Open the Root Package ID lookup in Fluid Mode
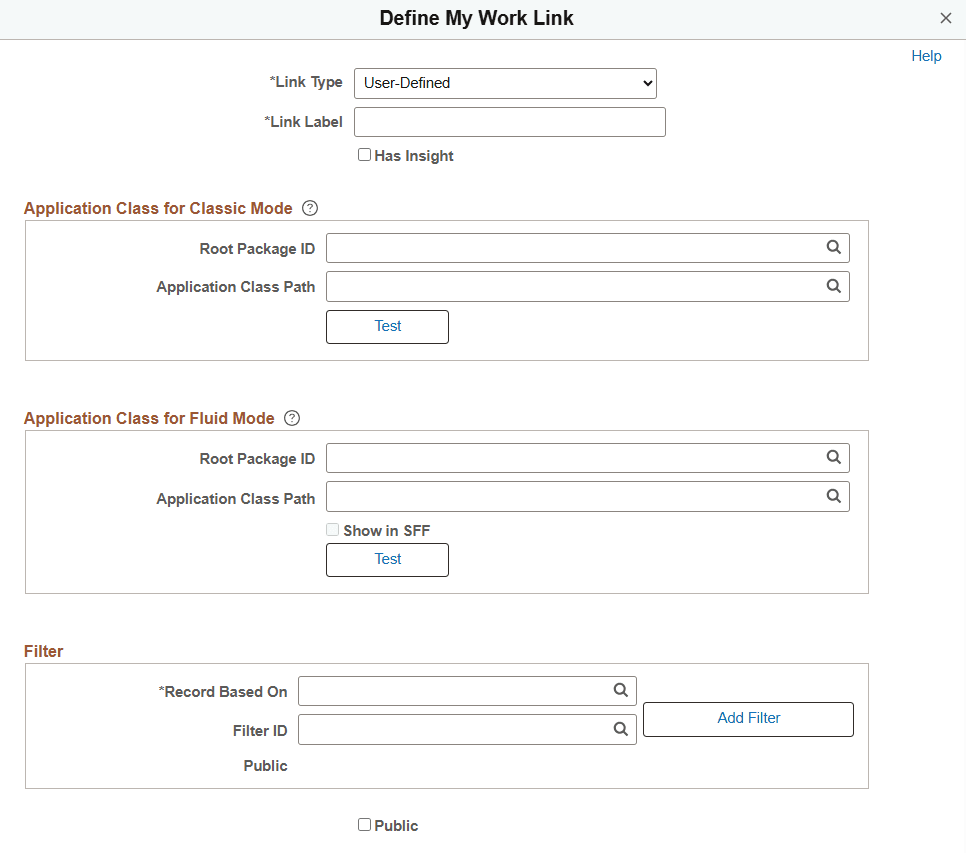 [x=834, y=457]
